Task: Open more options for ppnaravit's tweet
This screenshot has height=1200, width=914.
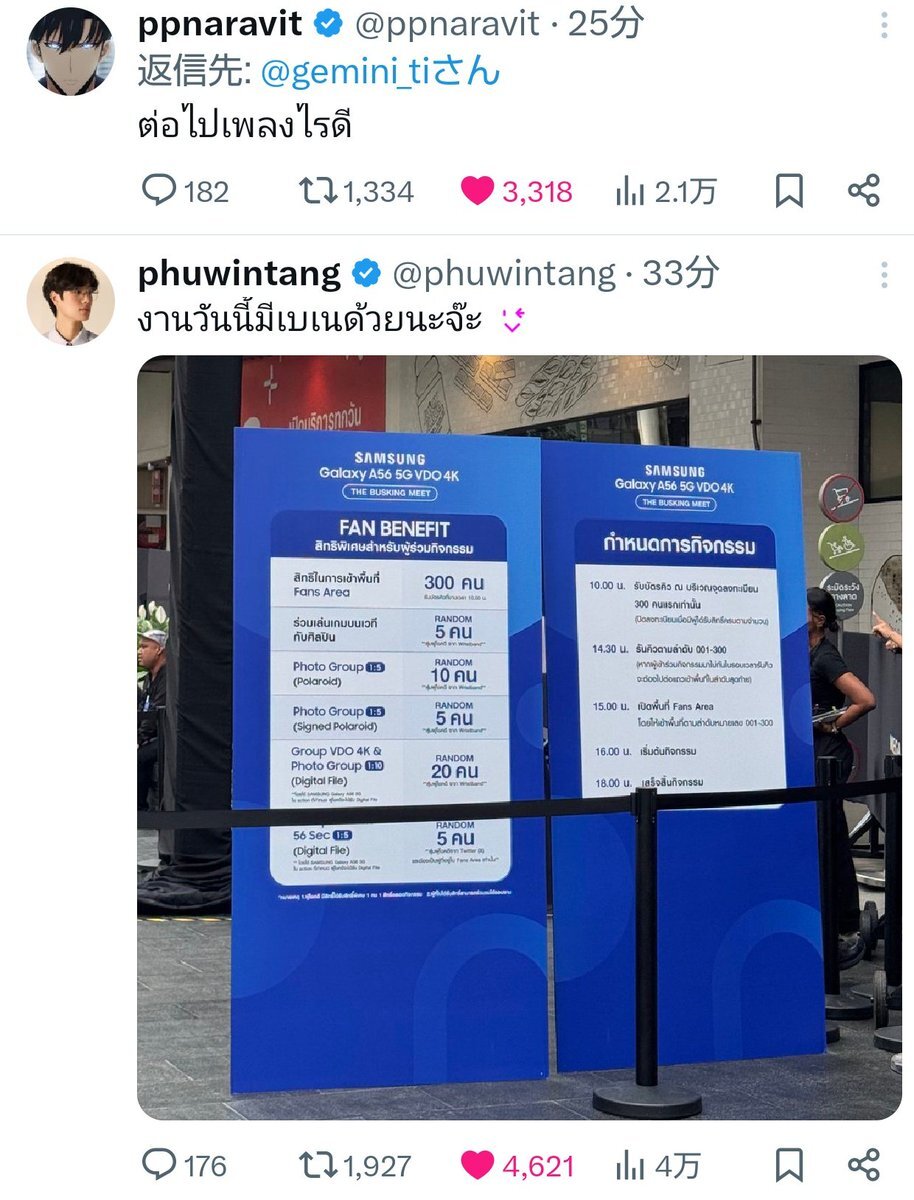Action: 883,26
